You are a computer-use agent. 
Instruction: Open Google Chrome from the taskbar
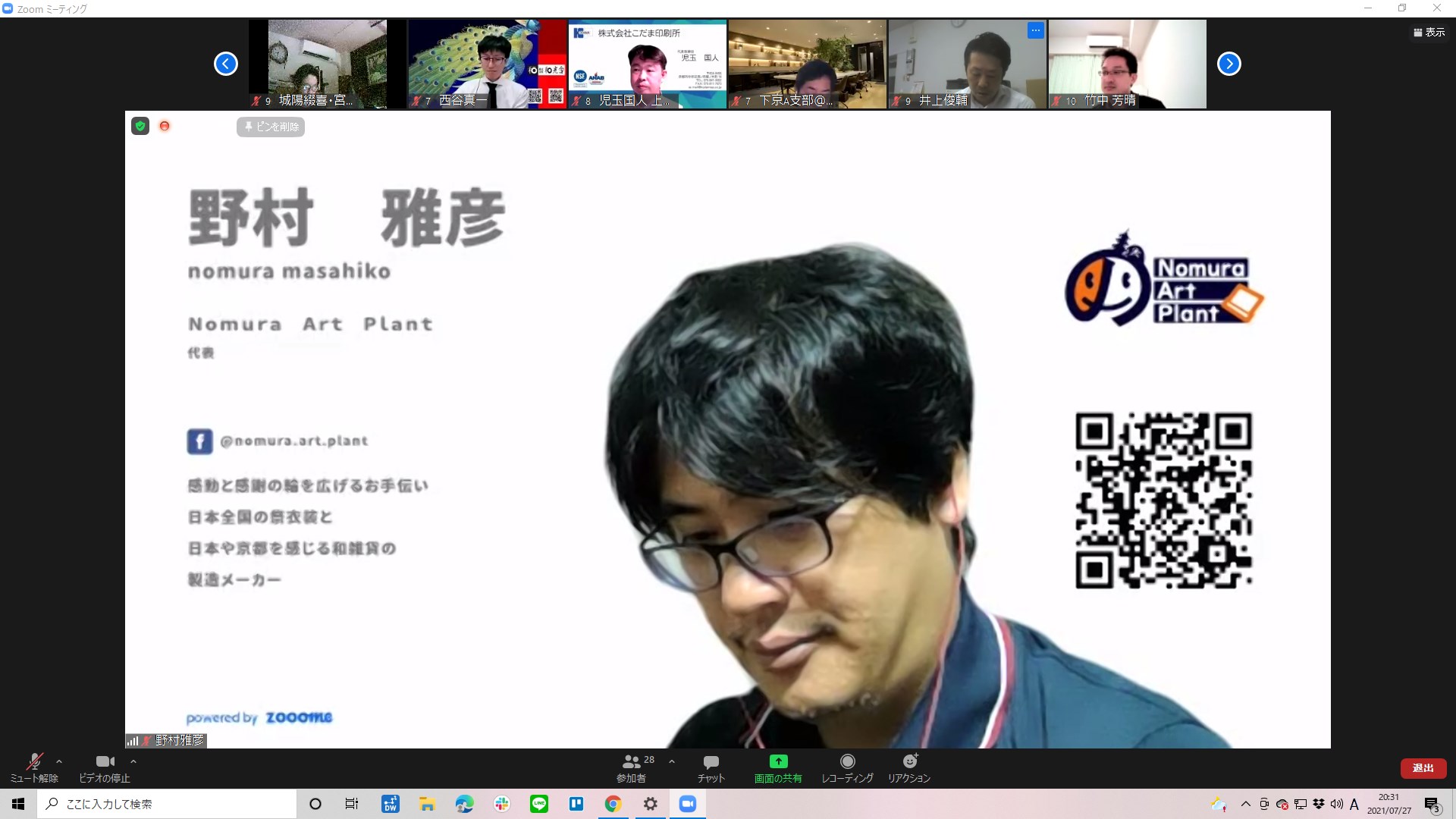point(613,804)
